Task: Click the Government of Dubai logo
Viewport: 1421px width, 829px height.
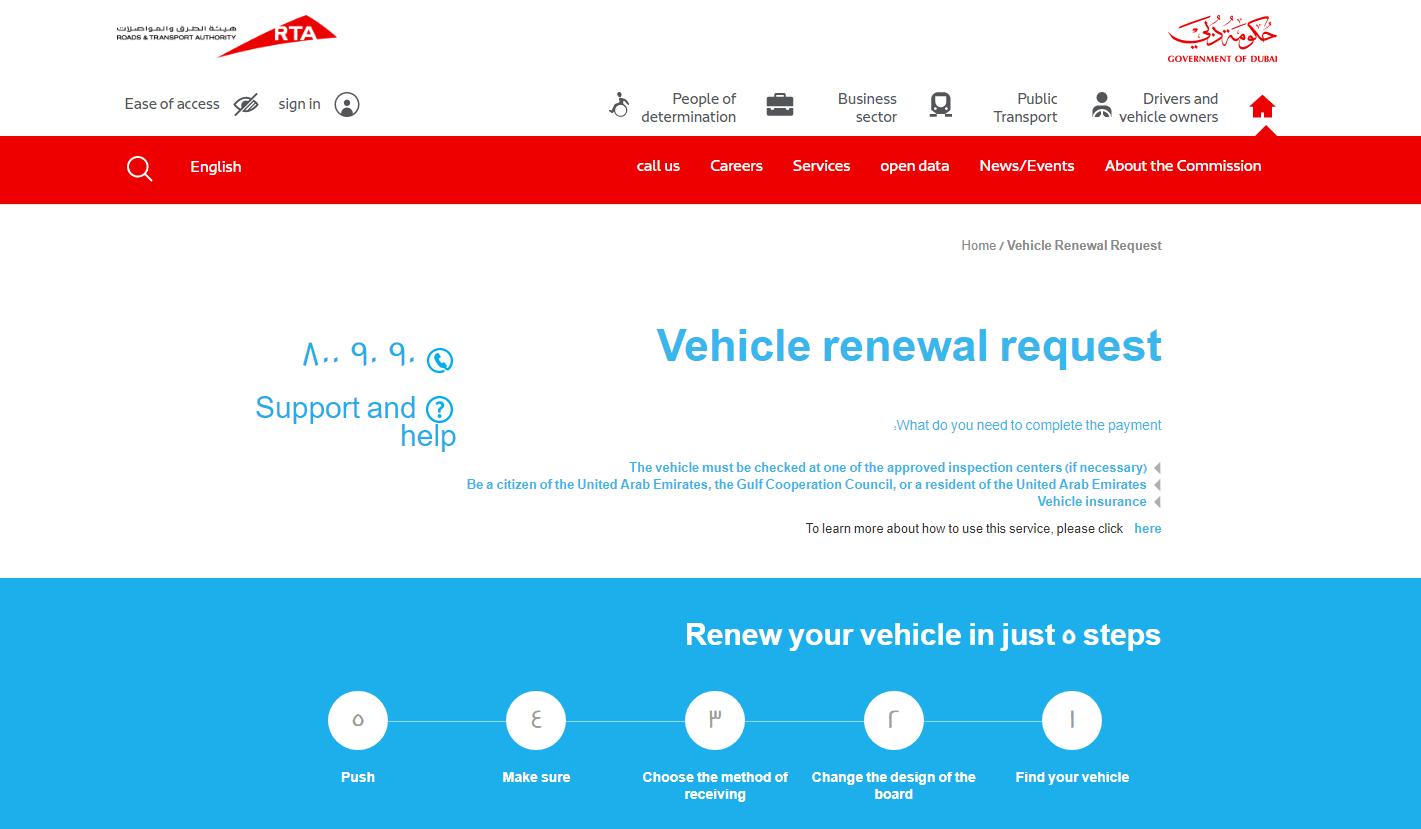Action: click(x=1222, y=40)
